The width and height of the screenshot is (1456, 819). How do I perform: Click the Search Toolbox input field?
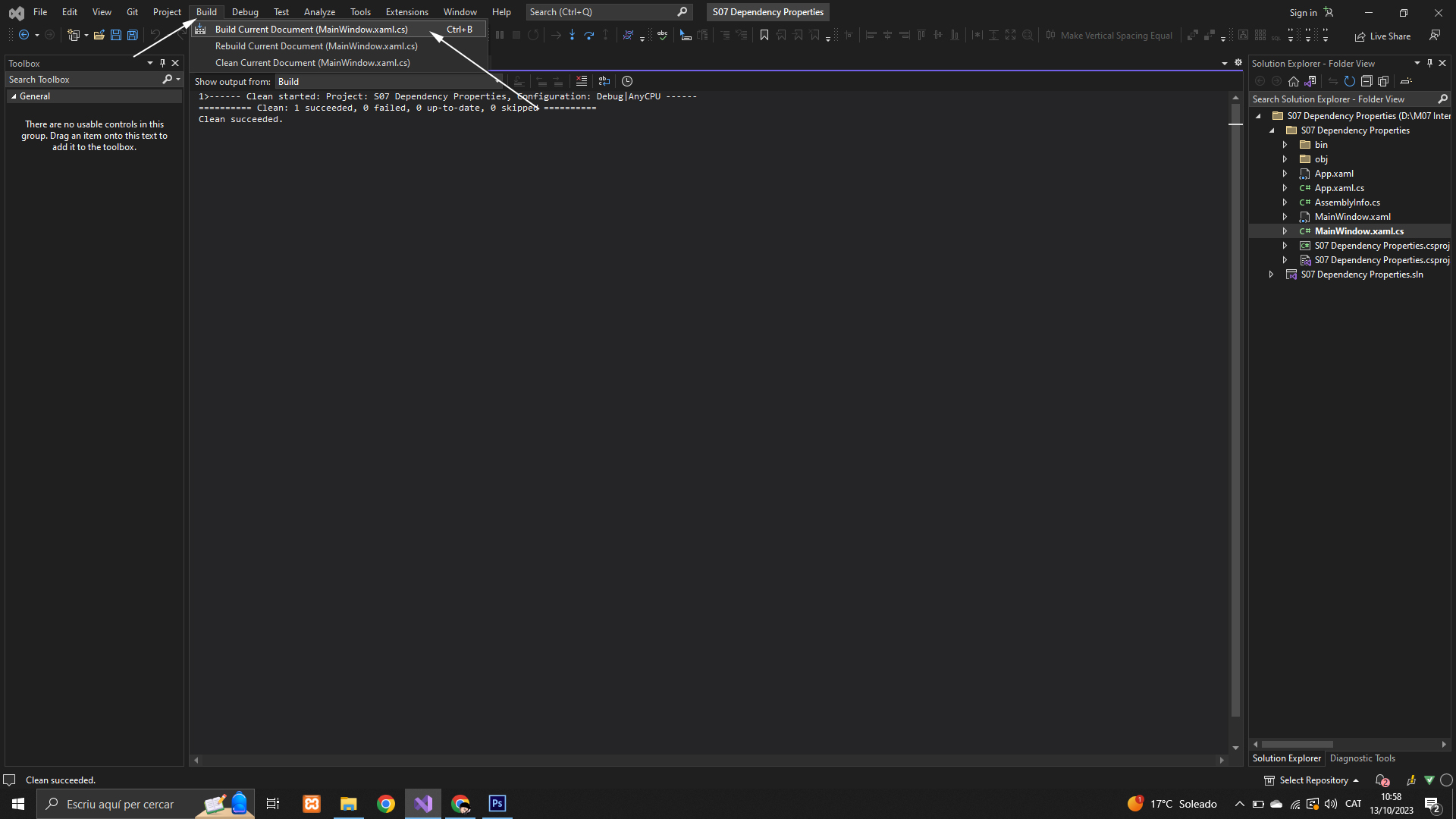coord(83,80)
